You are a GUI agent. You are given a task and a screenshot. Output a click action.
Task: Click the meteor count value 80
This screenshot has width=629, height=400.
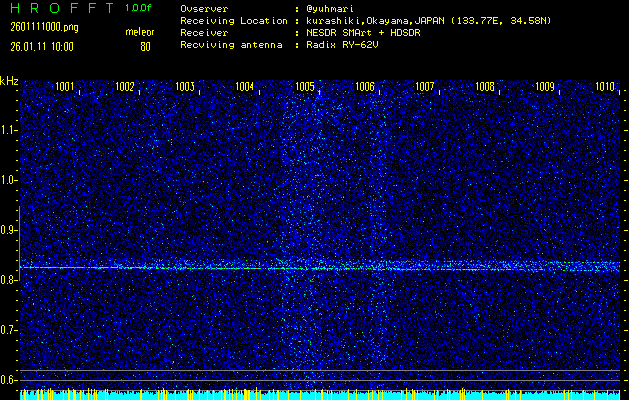tap(145, 47)
